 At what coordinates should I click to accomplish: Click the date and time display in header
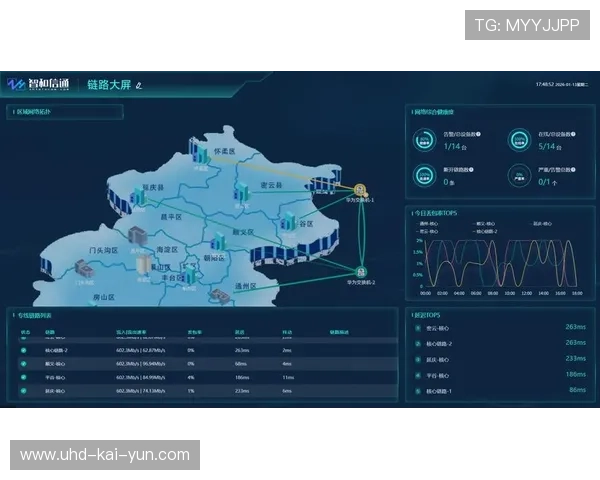tap(562, 84)
